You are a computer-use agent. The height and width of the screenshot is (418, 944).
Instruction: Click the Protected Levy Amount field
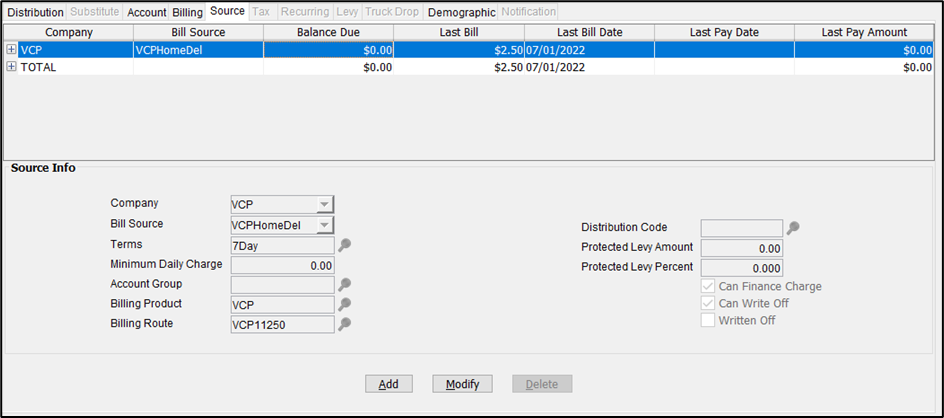[x=741, y=248]
